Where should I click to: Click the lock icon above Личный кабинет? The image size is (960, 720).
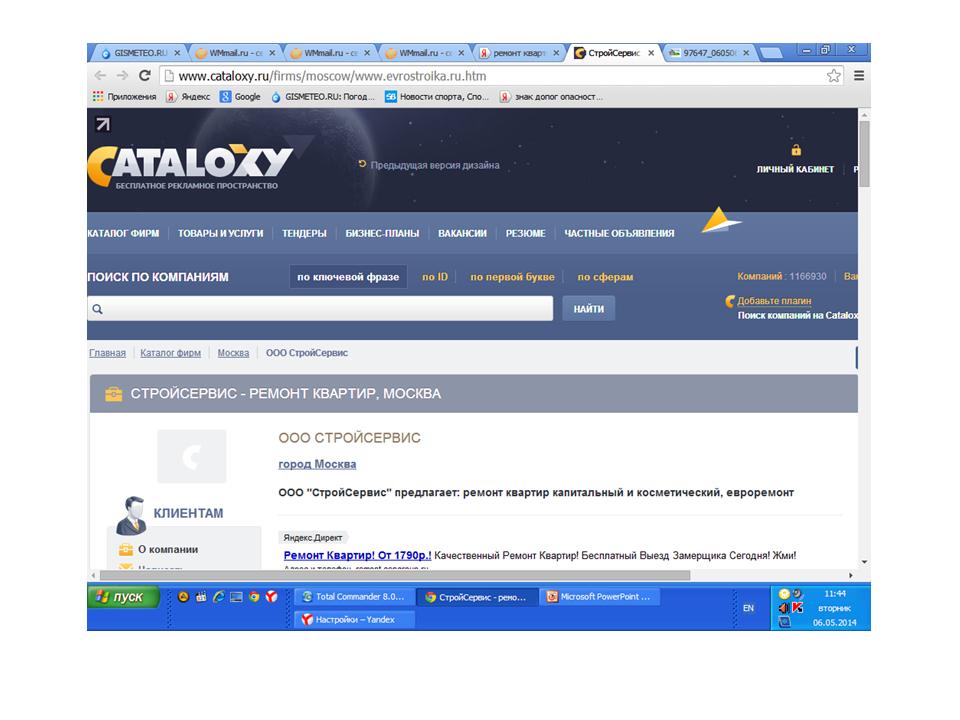pos(796,150)
